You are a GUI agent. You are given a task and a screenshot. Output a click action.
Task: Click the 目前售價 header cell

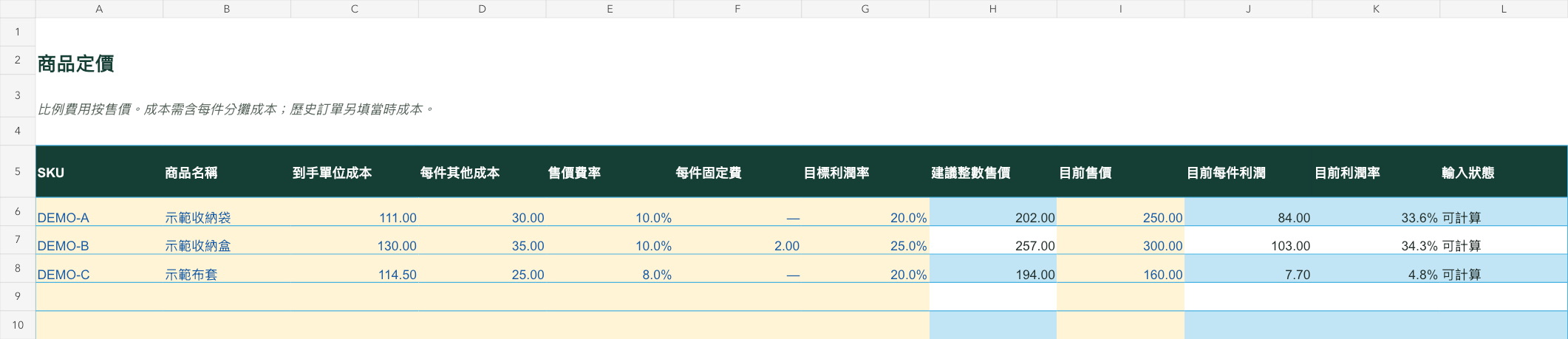[1121, 171]
